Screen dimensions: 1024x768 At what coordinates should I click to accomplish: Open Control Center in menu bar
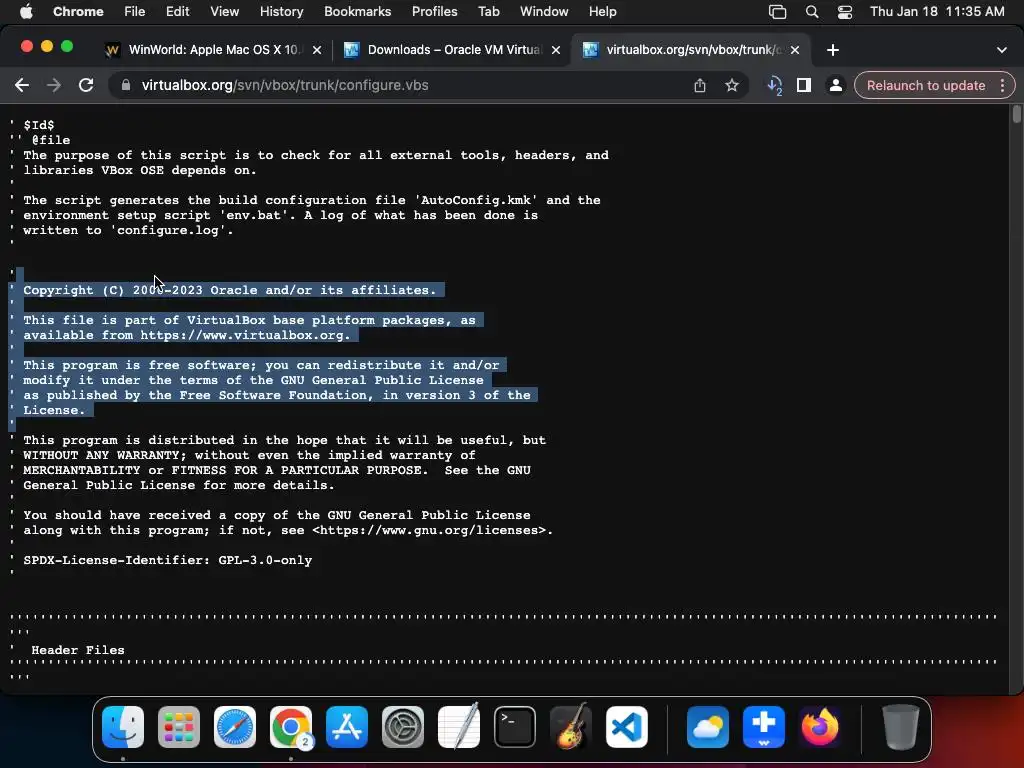pos(844,12)
